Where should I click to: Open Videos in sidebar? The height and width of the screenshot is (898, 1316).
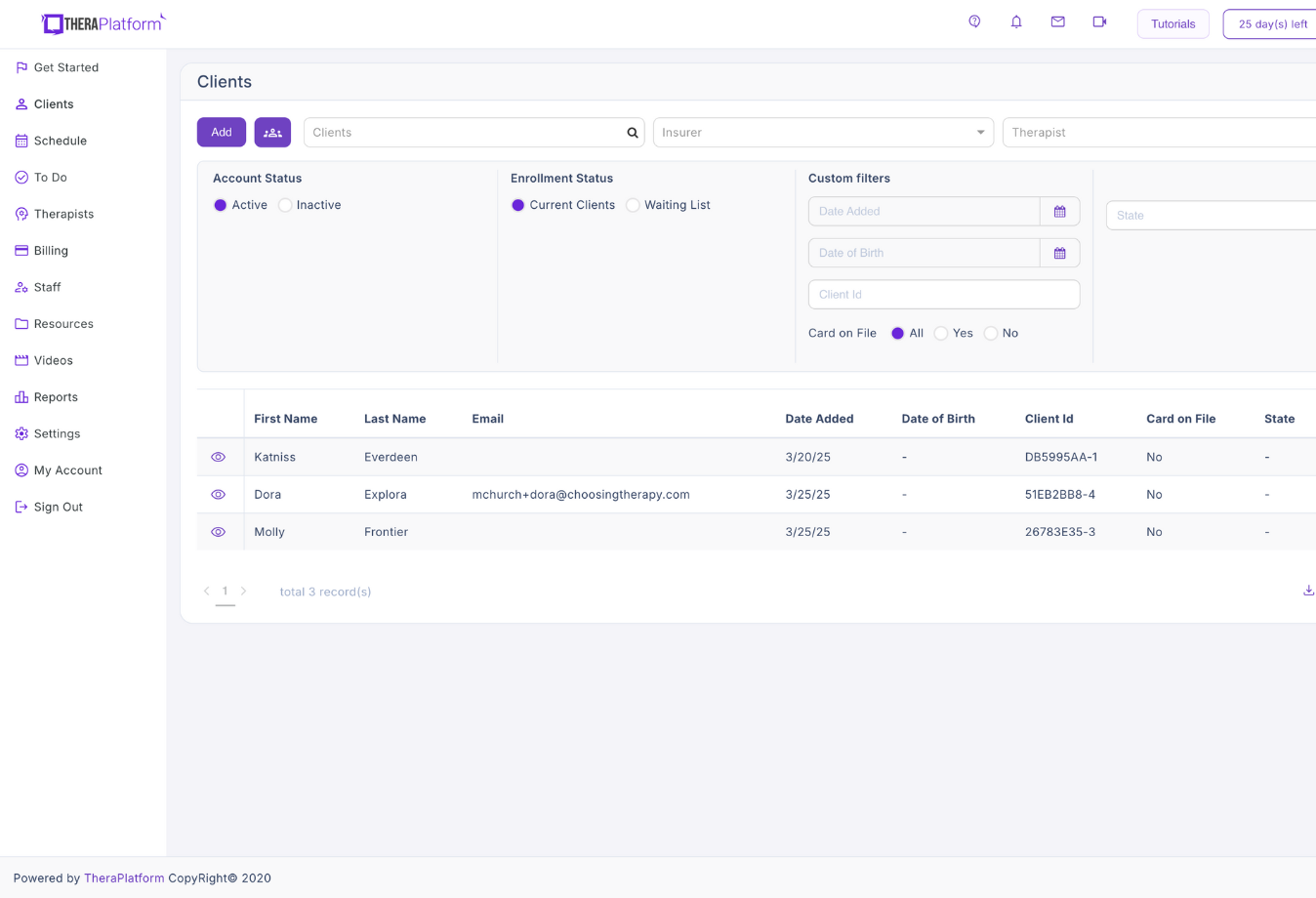click(x=44, y=360)
